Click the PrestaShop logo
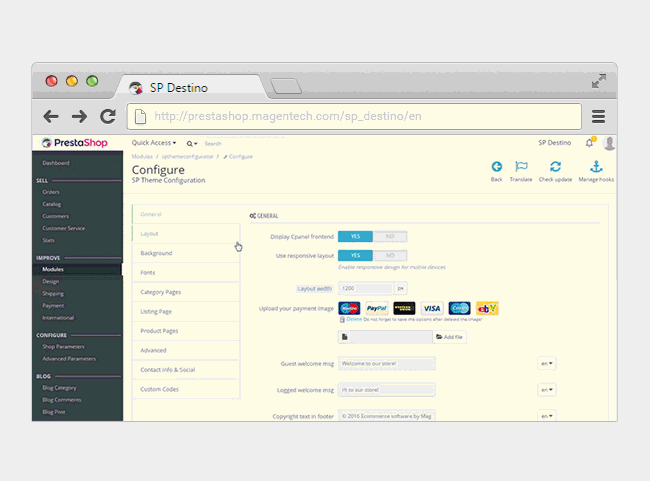This screenshot has height=481, width=650. point(75,143)
